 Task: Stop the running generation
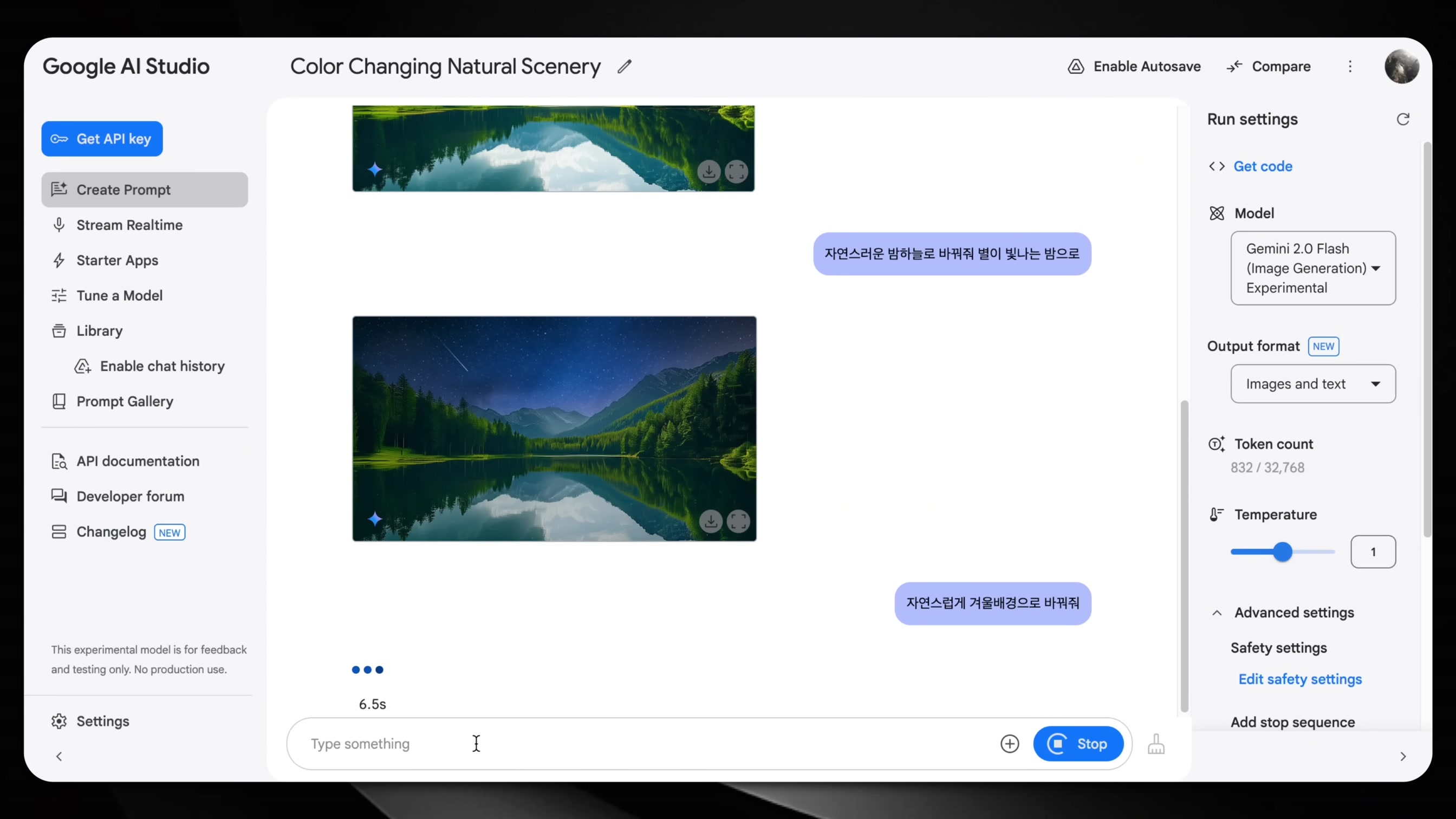(x=1078, y=744)
